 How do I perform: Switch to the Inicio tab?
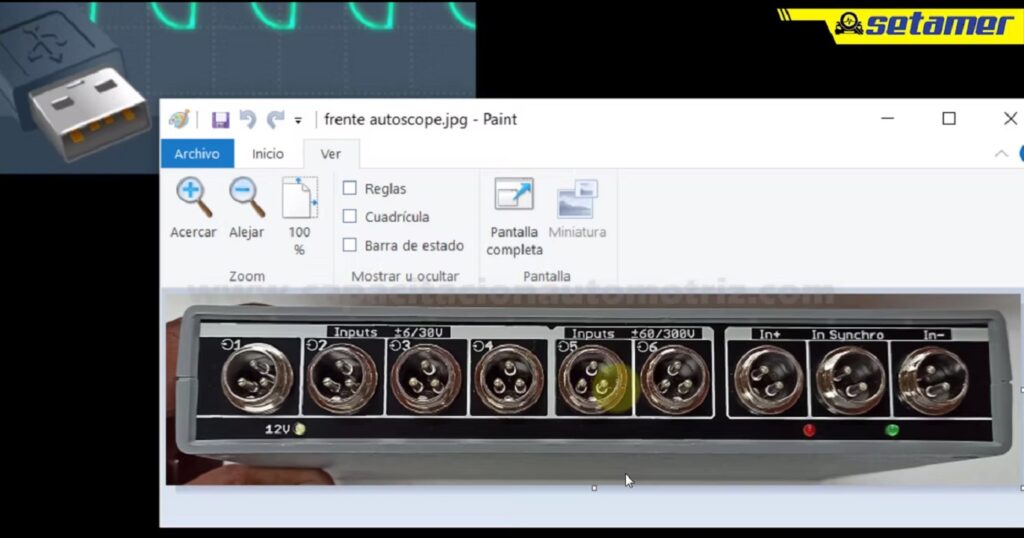(x=267, y=154)
